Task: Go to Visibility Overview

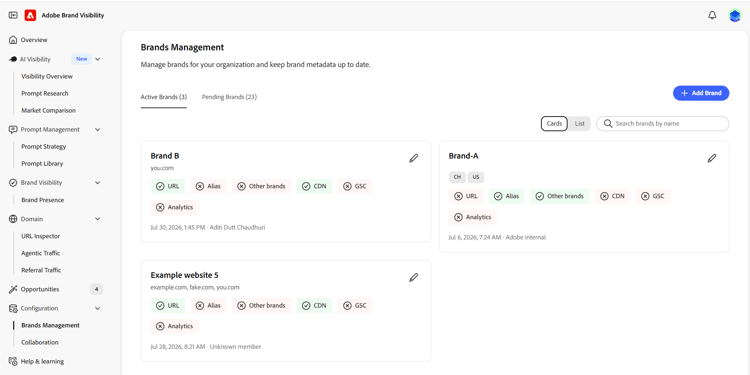Action: click(x=47, y=77)
